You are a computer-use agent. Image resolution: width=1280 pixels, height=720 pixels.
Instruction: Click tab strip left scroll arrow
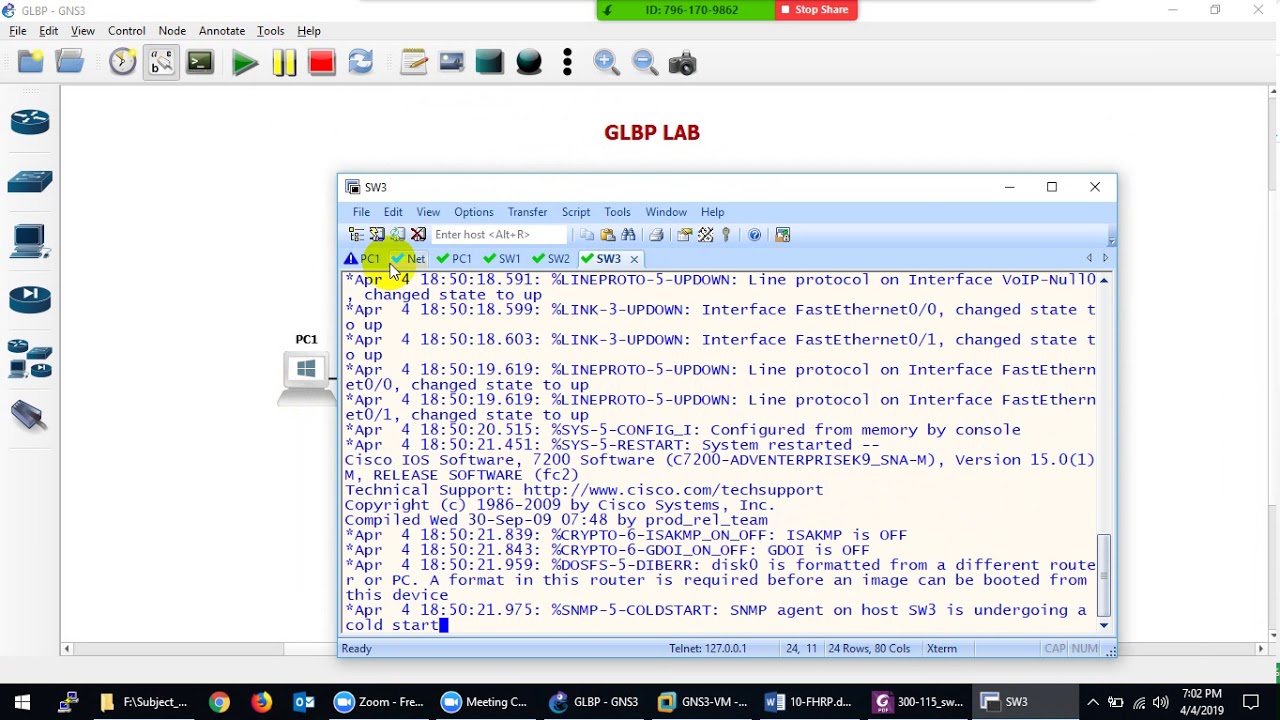point(1090,258)
